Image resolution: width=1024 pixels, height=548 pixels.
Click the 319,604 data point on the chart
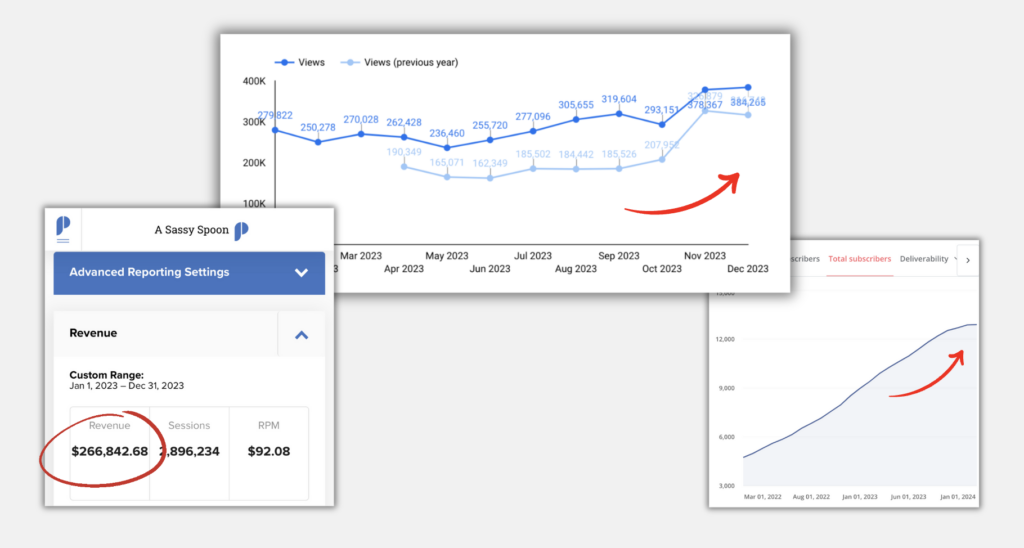click(620, 114)
